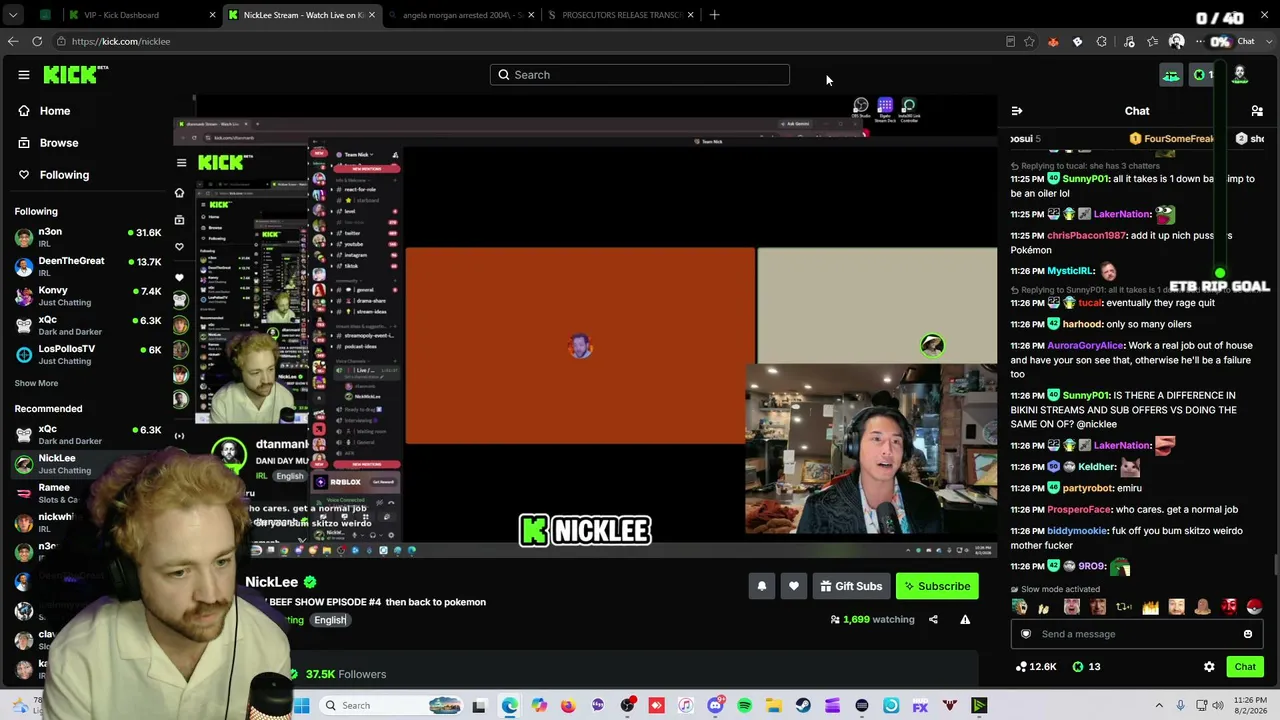This screenshot has height=720, width=1280.
Task: Click the Kicks wallet button in header
Action: [1203, 75]
